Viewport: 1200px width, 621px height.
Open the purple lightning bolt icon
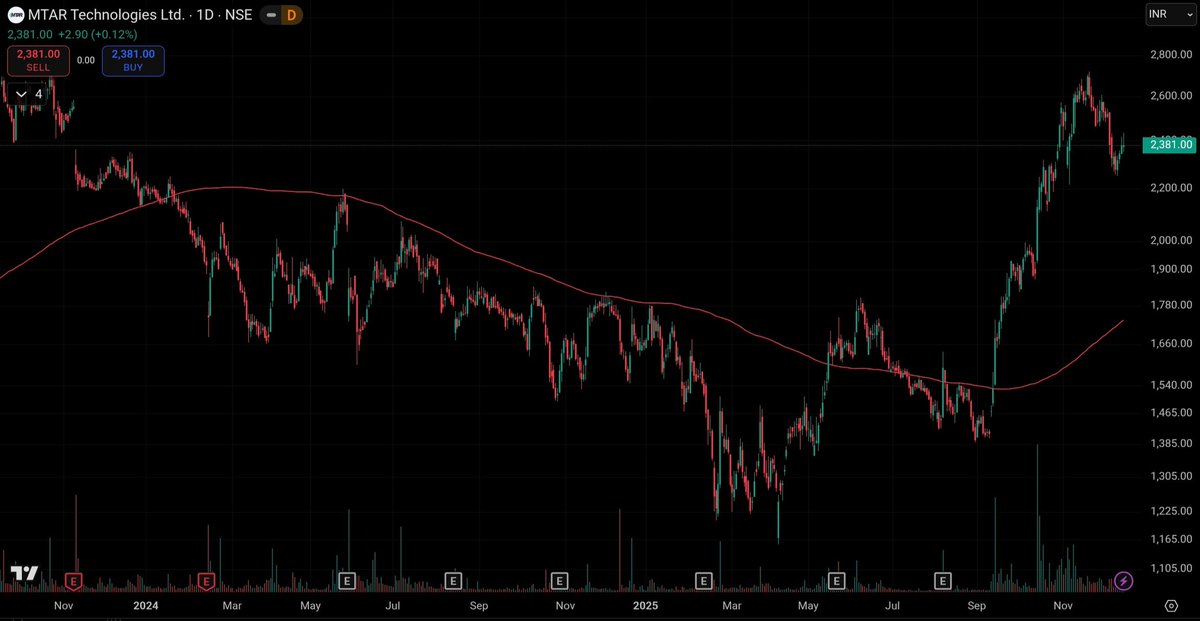pyautogui.click(x=1124, y=580)
